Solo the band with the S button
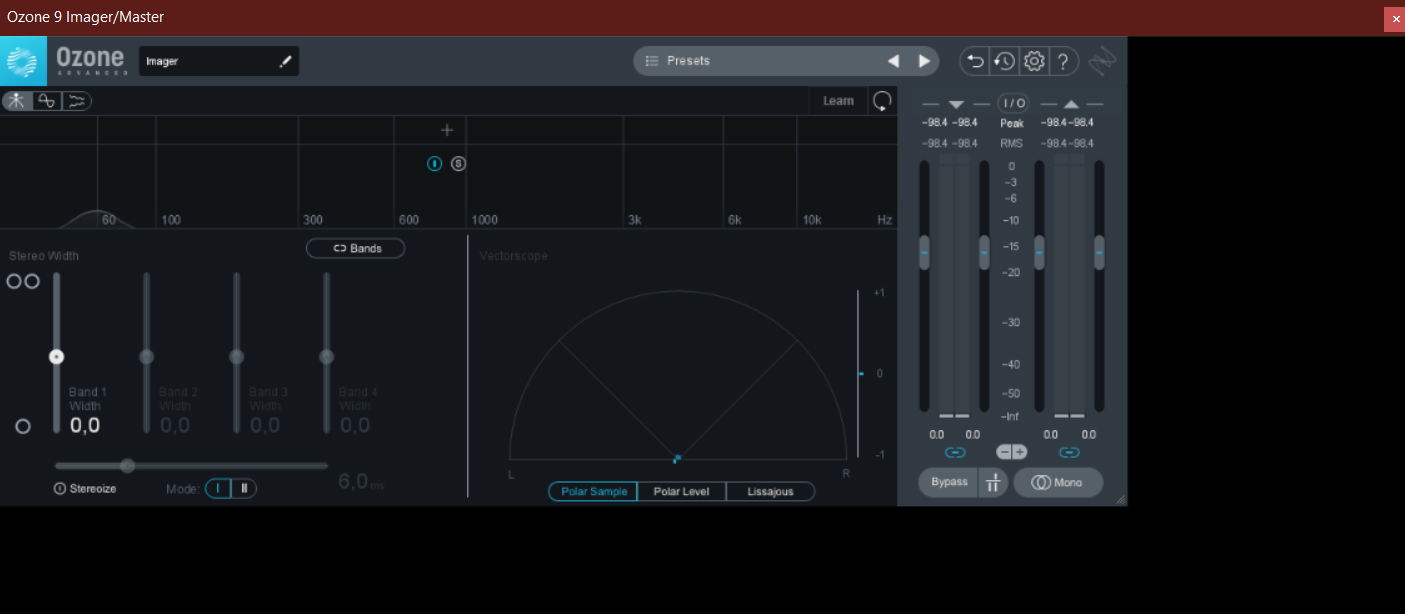The image size is (1405, 614). (458, 164)
